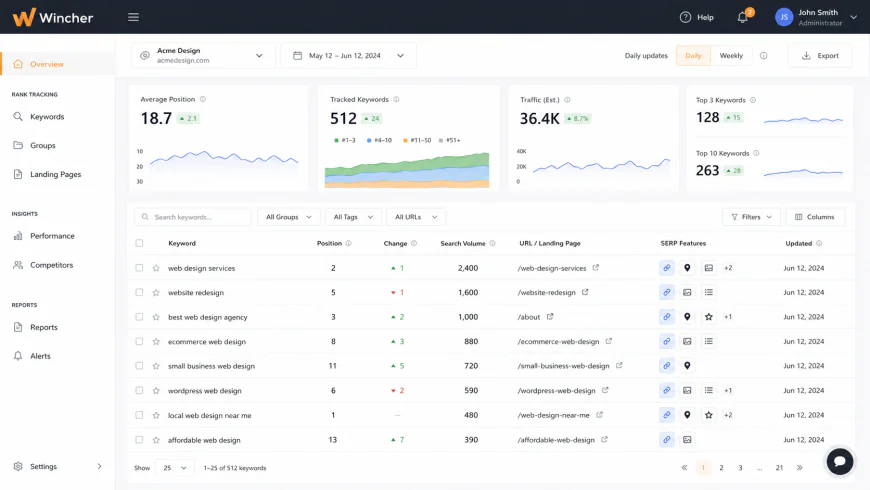Viewport: 870px width, 490px height.
Task: Go to page 2 of keywords
Action: (721, 468)
